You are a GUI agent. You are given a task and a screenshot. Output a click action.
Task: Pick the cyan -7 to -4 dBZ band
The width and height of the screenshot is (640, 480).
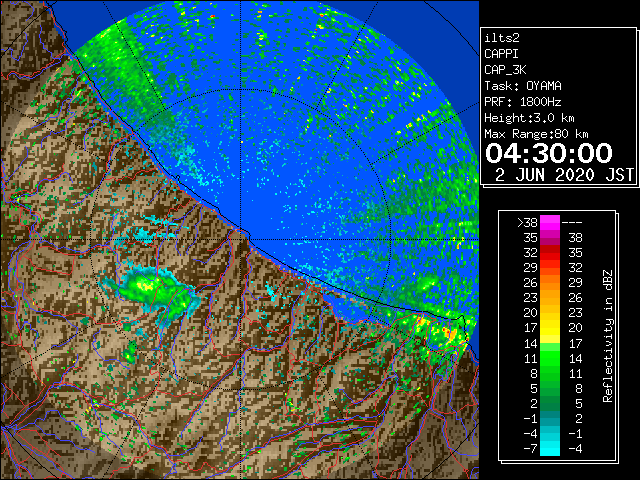[550, 448]
